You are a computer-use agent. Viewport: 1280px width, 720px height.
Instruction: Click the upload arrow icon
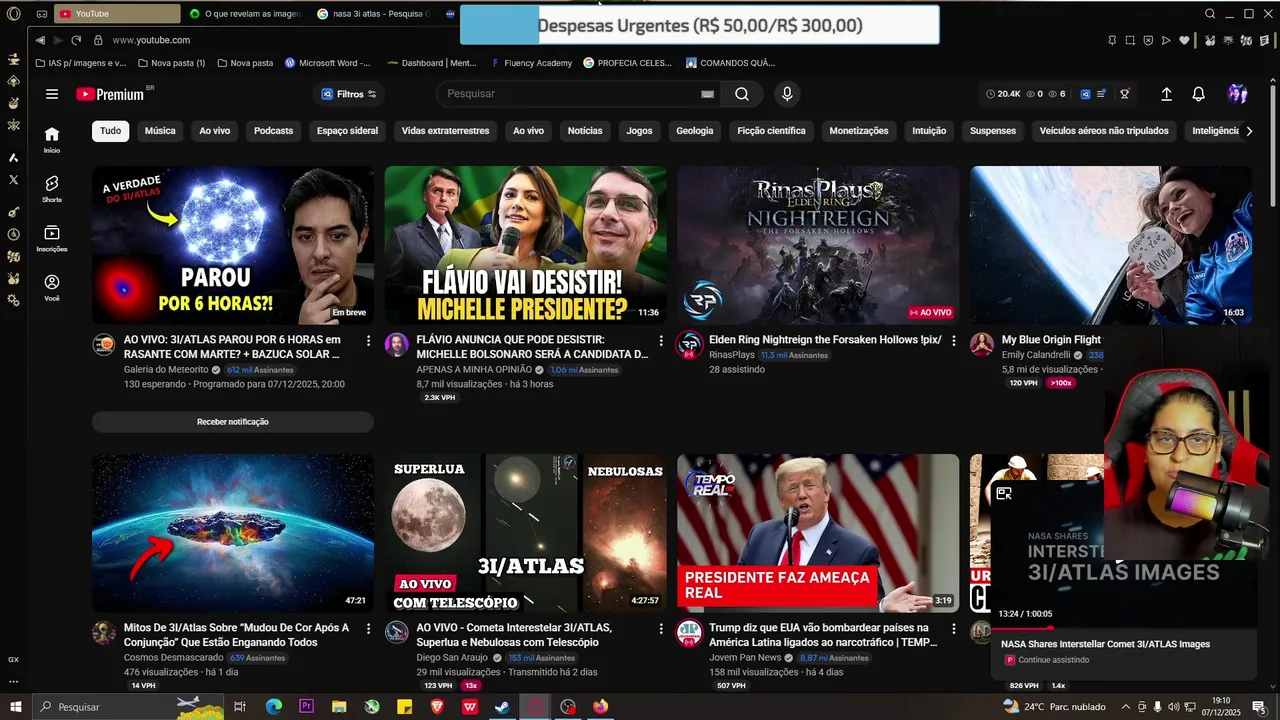click(1166, 94)
